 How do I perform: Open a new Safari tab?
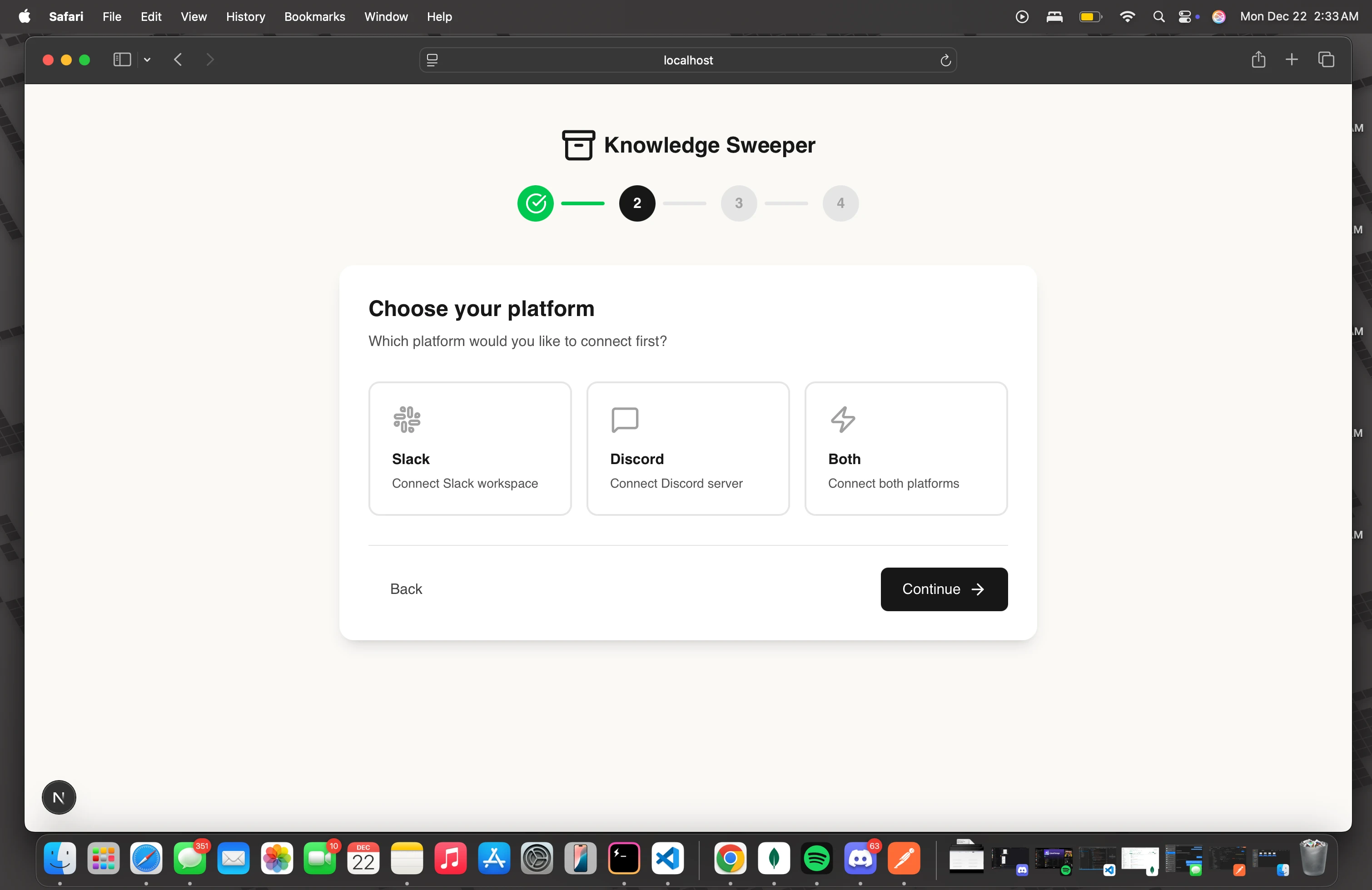[x=1291, y=59]
